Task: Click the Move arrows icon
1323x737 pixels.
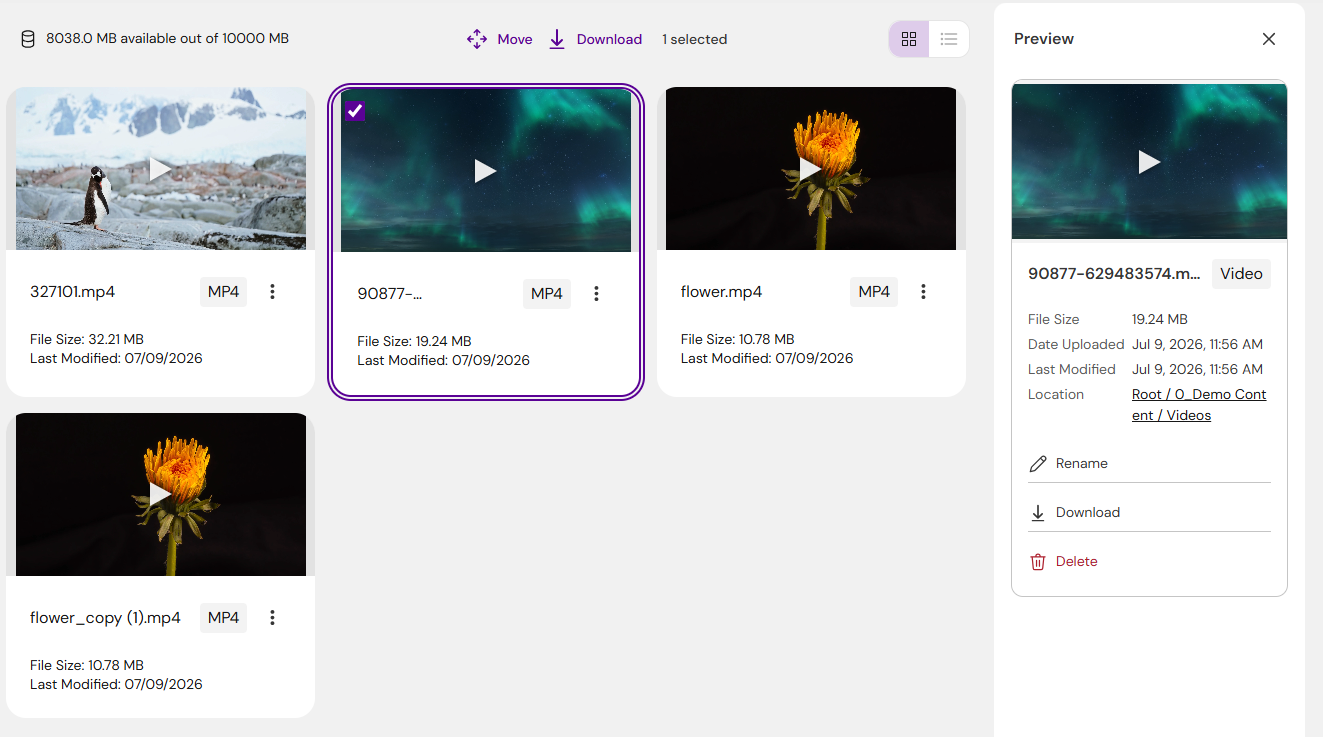Action: tap(477, 39)
